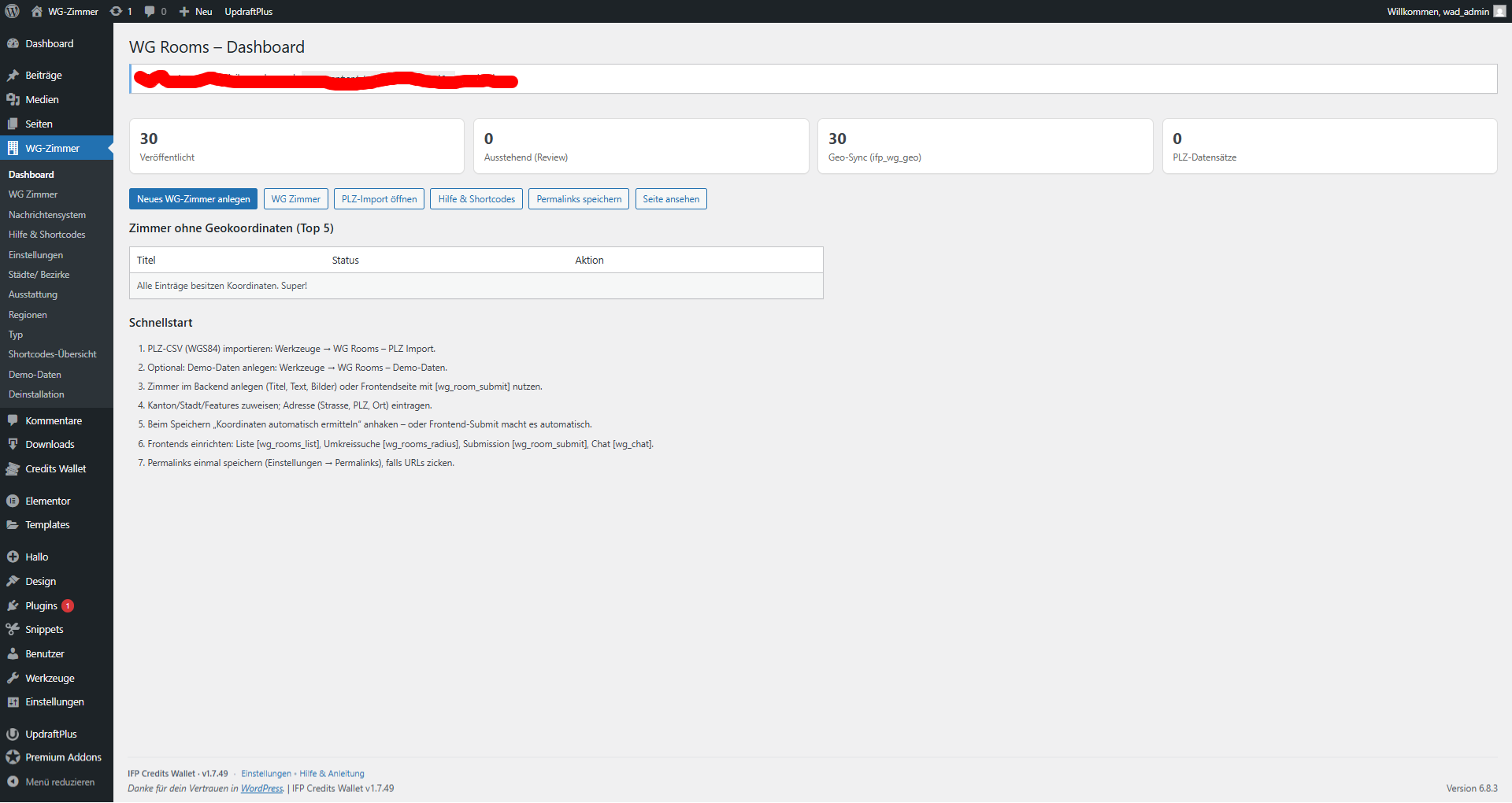Open the comments bubble icon in admin bar

point(150,11)
